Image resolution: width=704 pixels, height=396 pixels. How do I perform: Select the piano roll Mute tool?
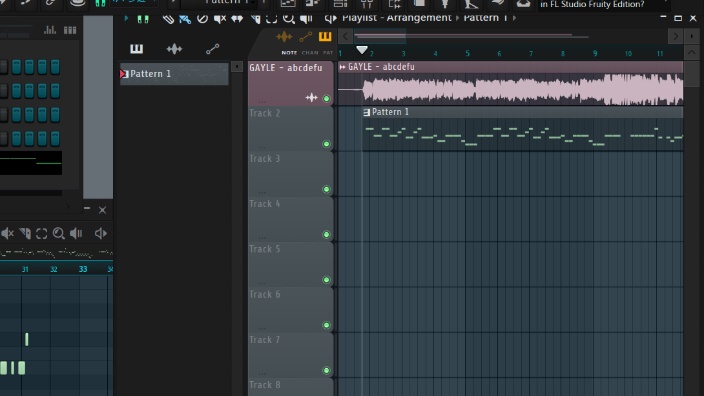point(7,233)
